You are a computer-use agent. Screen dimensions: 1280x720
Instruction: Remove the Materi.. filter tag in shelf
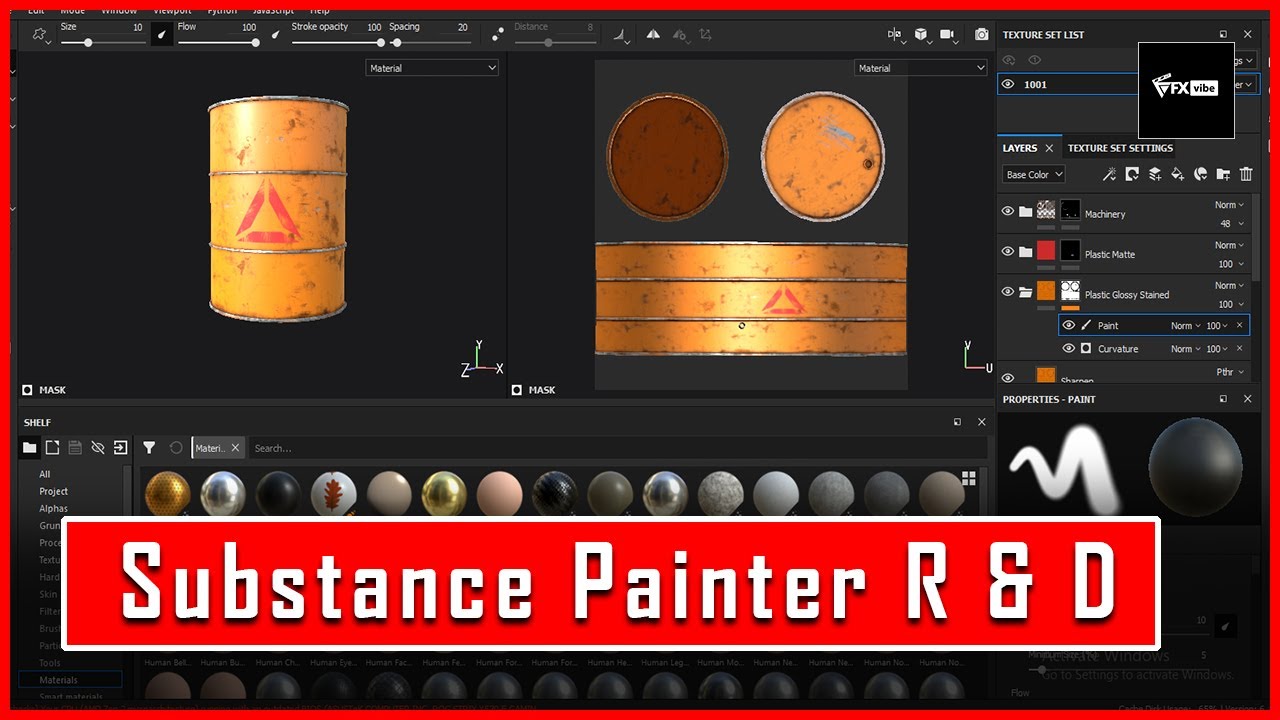click(x=235, y=448)
